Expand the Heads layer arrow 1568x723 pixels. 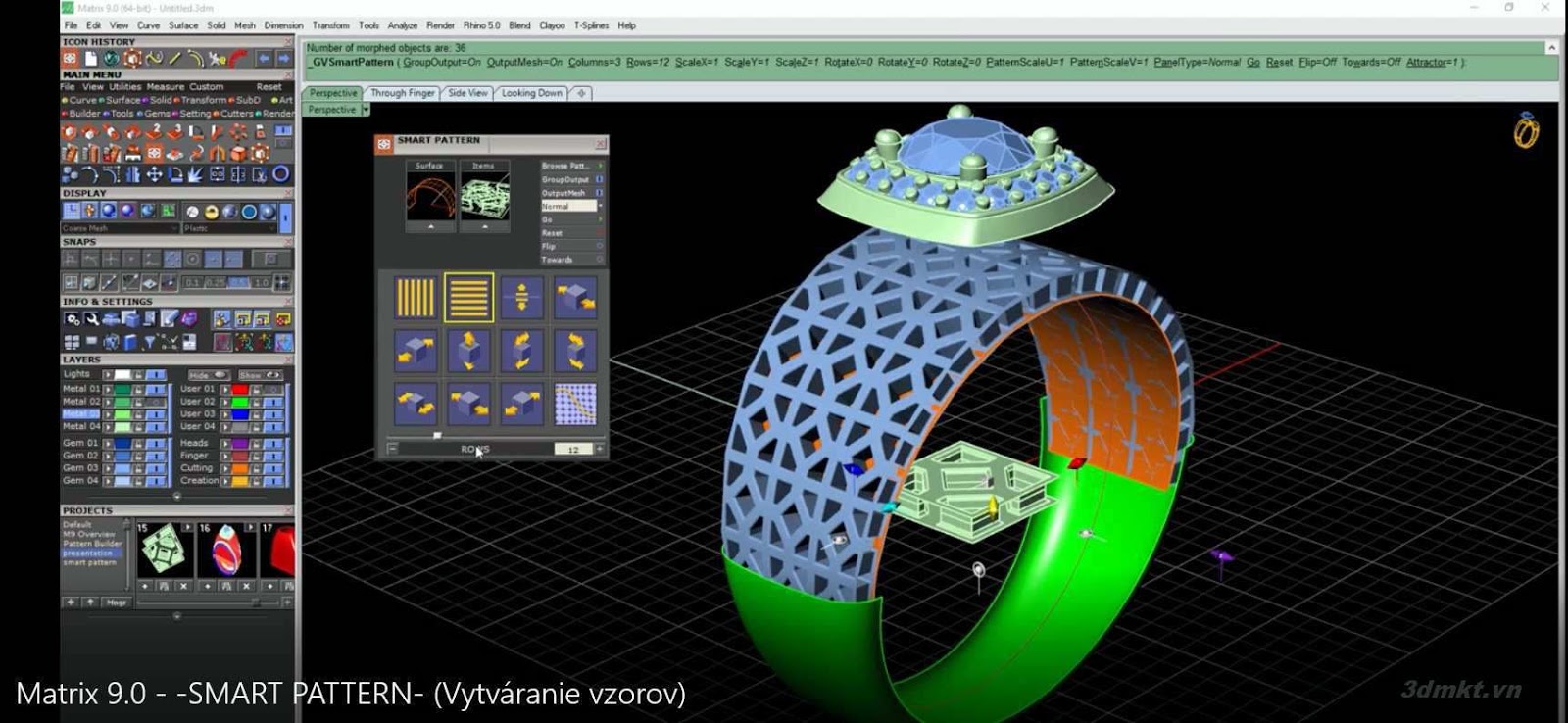(x=225, y=443)
